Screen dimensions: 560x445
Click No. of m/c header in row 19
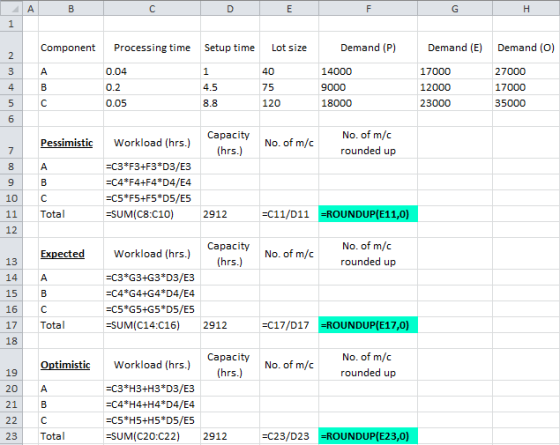(x=289, y=365)
